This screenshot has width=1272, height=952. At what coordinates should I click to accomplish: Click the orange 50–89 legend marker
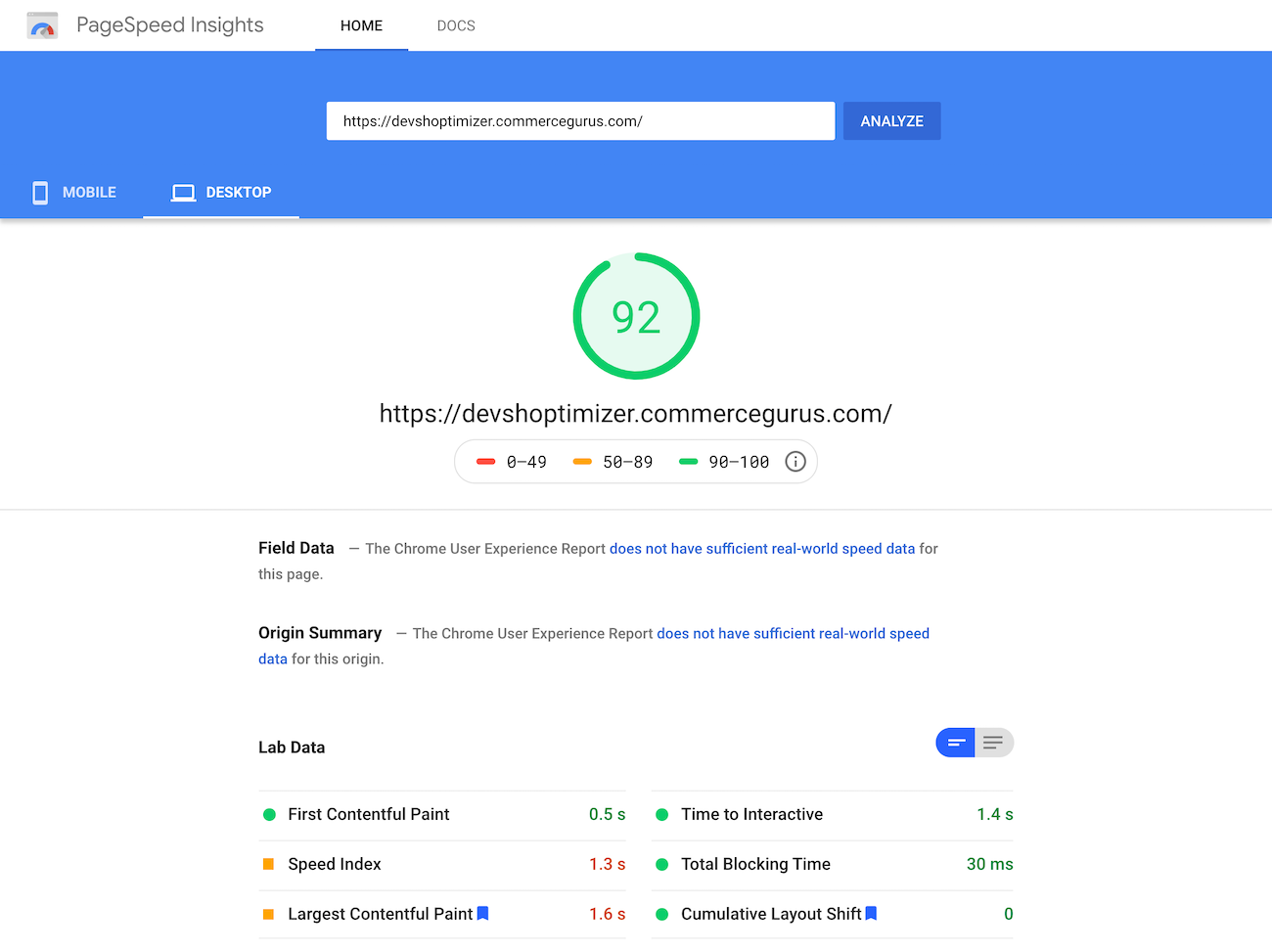(x=582, y=462)
